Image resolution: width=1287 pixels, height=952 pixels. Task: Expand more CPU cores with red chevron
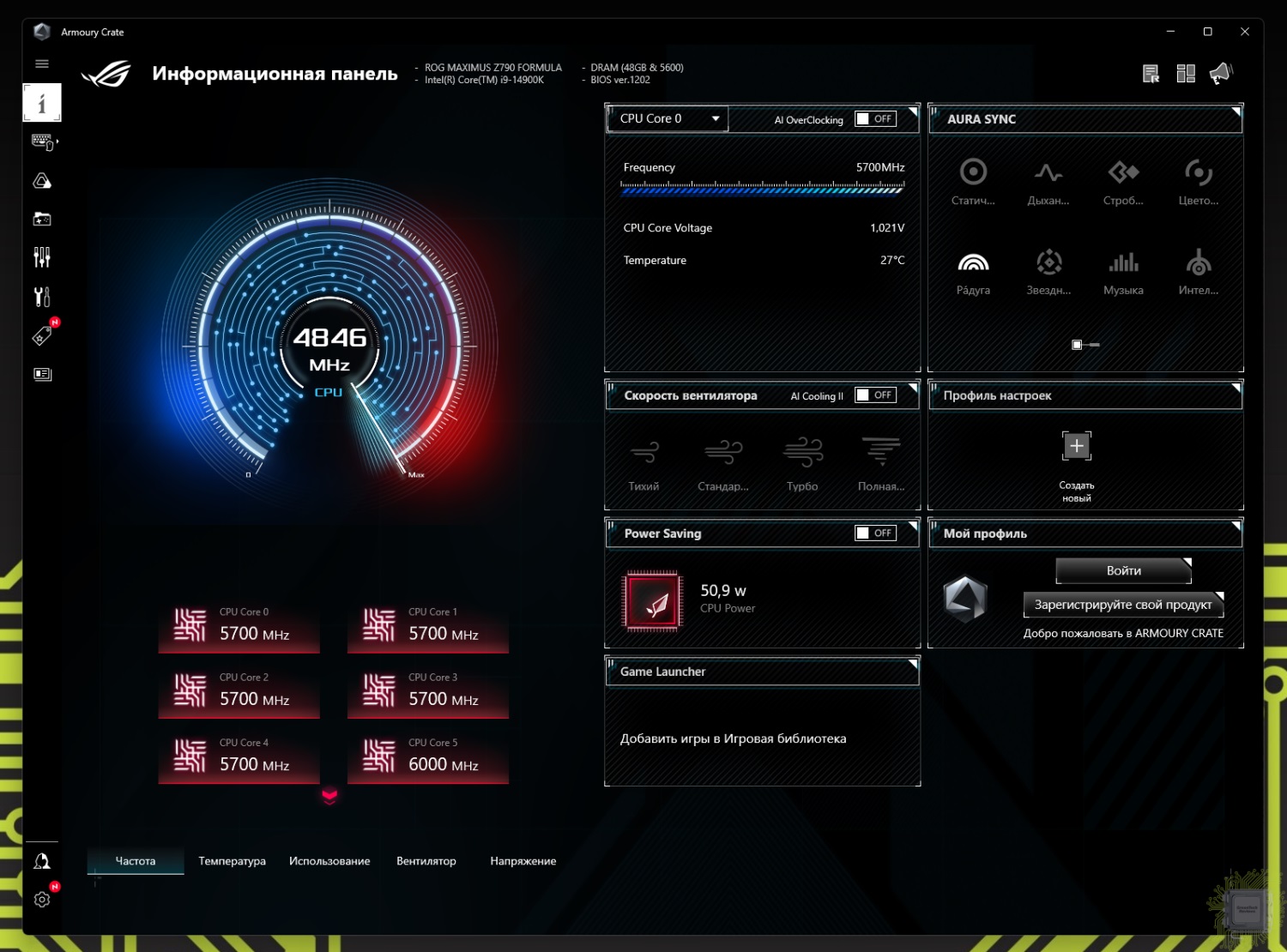[329, 797]
